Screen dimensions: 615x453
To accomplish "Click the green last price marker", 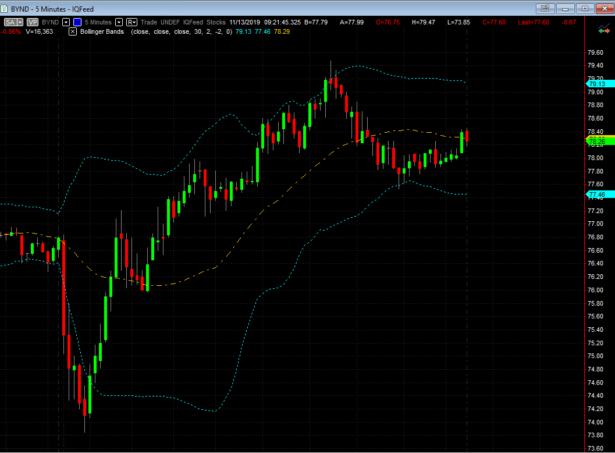I will (x=598, y=141).
